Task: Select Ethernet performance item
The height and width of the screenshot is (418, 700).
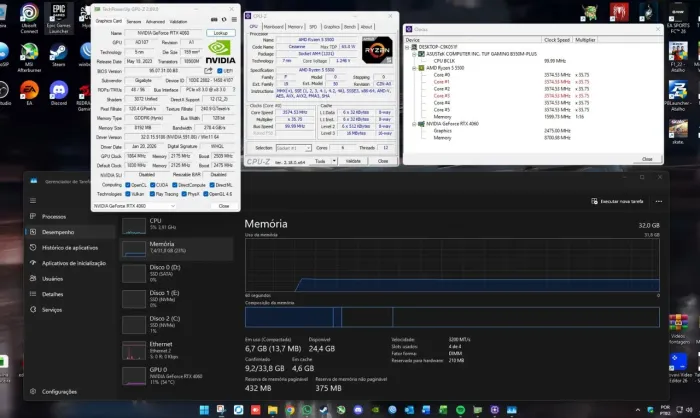Action: point(176,350)
